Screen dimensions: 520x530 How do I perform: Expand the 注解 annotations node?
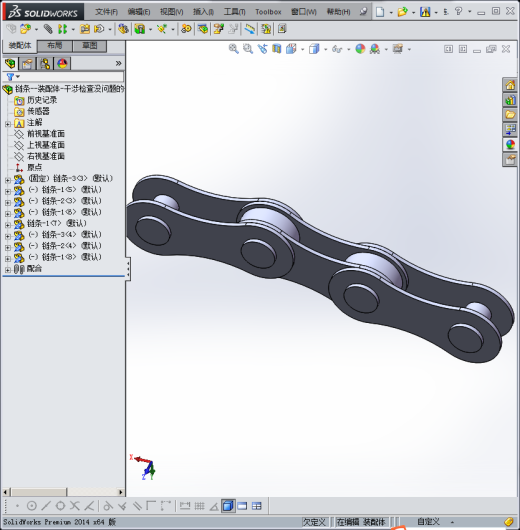point(7,124)
